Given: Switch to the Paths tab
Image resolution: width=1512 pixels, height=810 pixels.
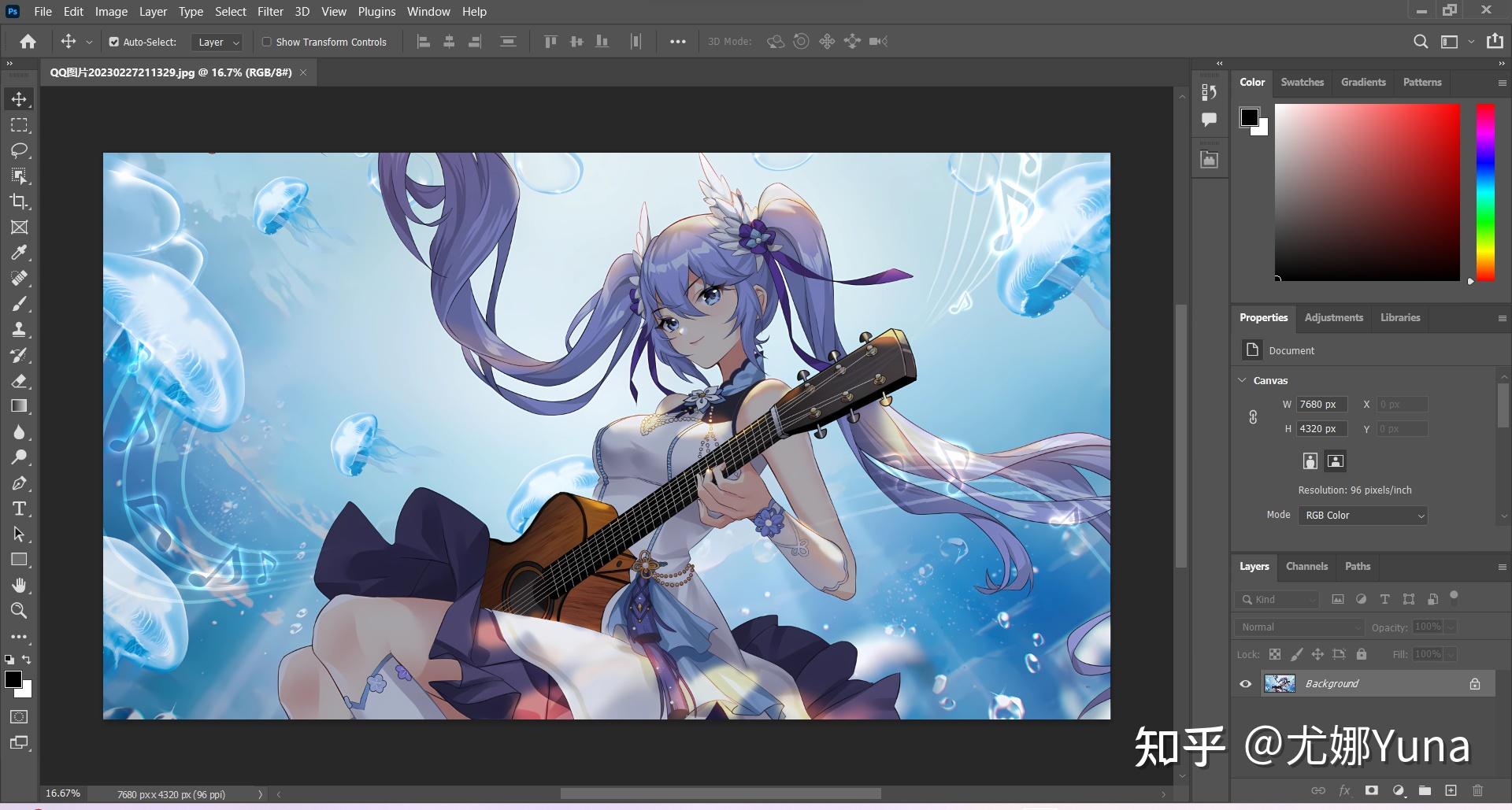Looking at the screenshot, I should tap(1358, 566).
